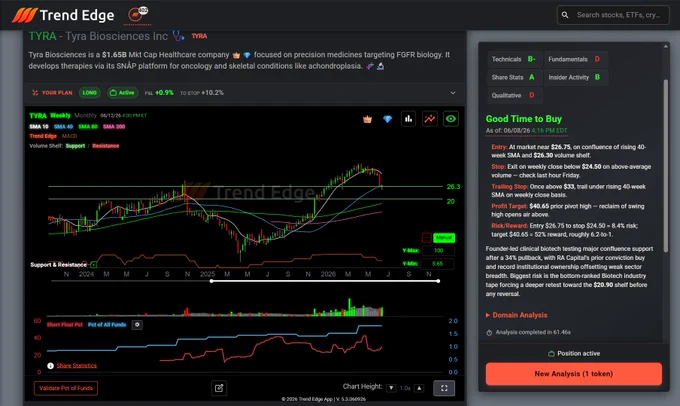Click the green Manual scale button
Image resolution: width=680 pixels, height=406 pixels.
coord(444,238)
